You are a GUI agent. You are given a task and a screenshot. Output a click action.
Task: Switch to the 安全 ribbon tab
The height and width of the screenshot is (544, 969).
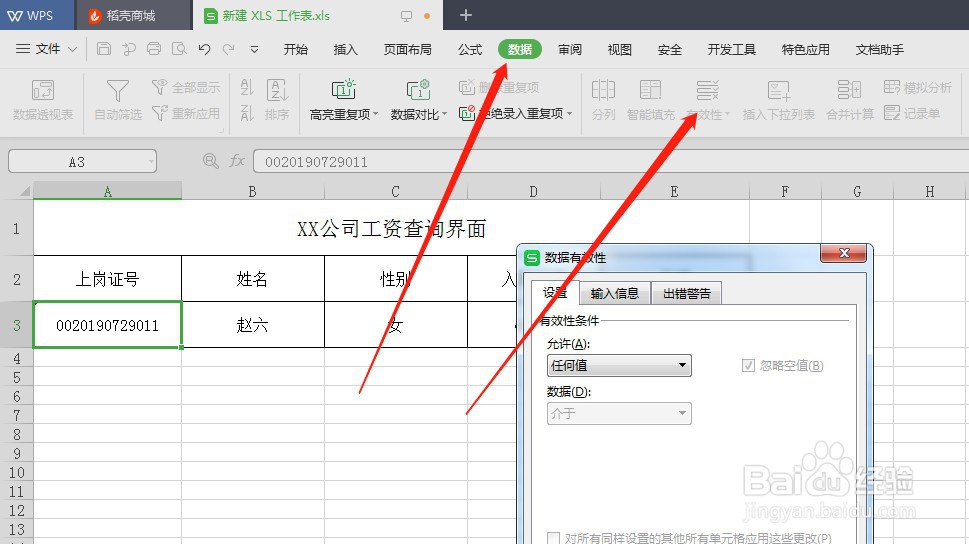(669, 49)
